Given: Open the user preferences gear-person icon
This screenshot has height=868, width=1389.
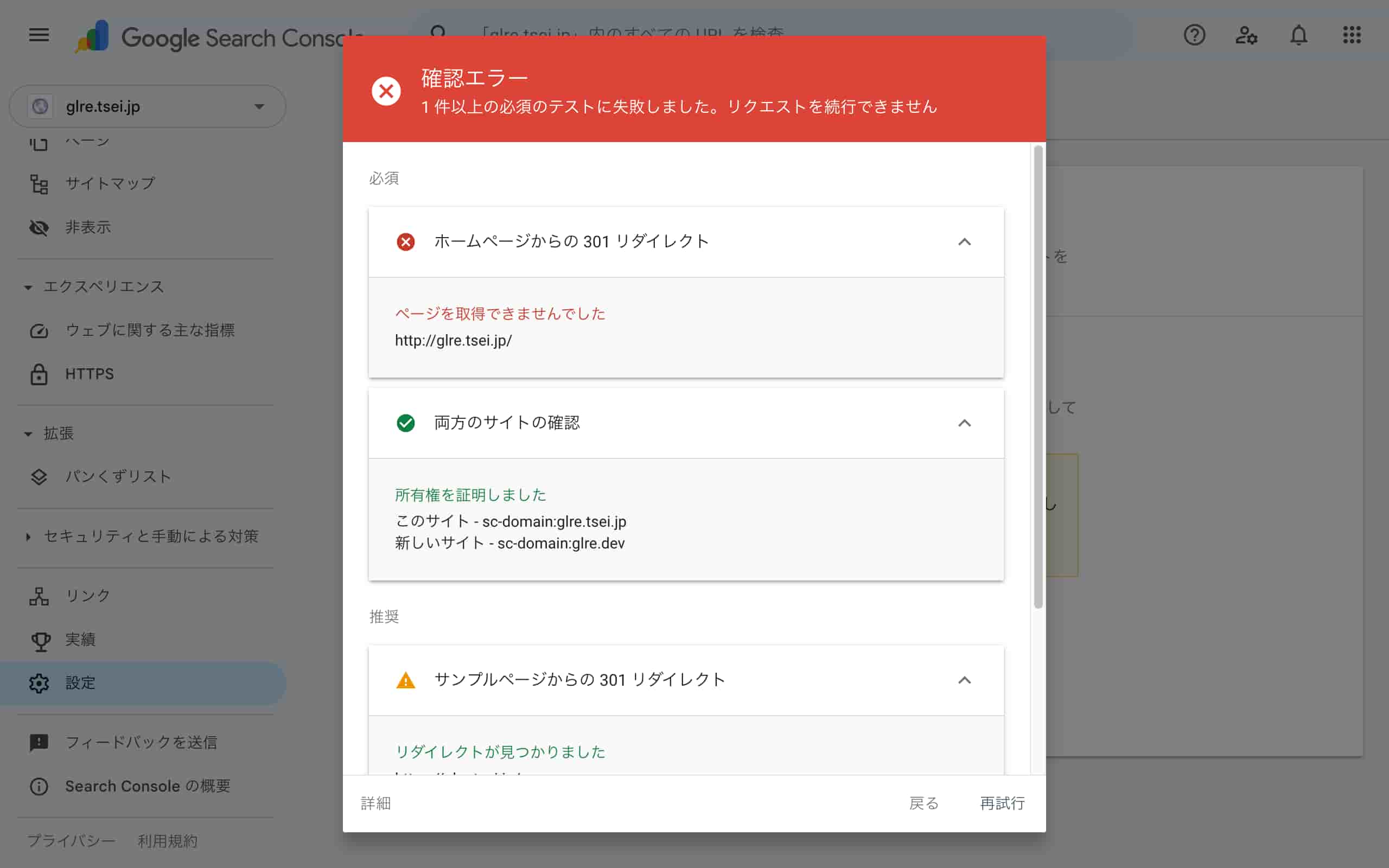Looking at the screenshot, I should click(1247, 35).
